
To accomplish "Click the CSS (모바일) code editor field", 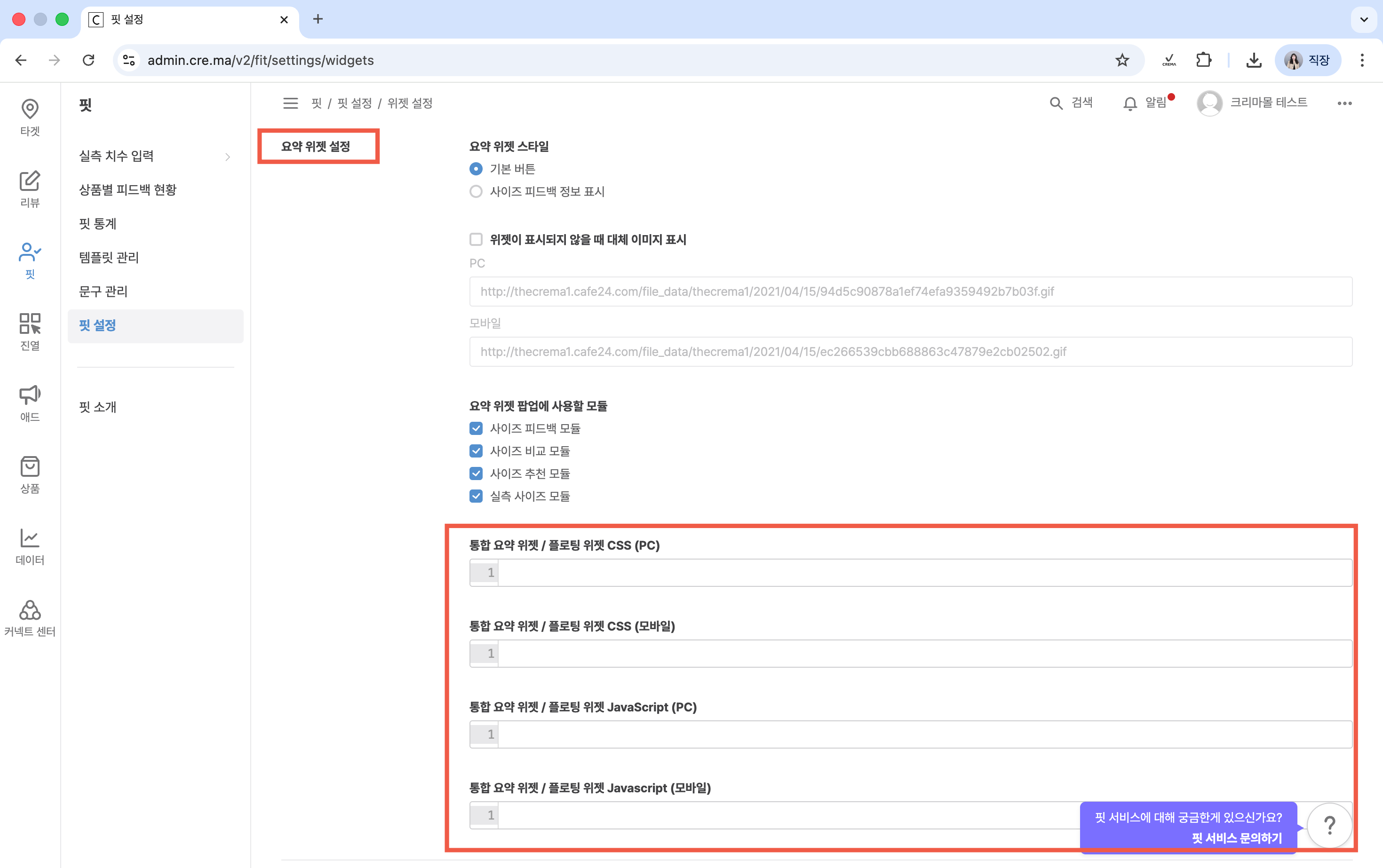I will (910, 654).
